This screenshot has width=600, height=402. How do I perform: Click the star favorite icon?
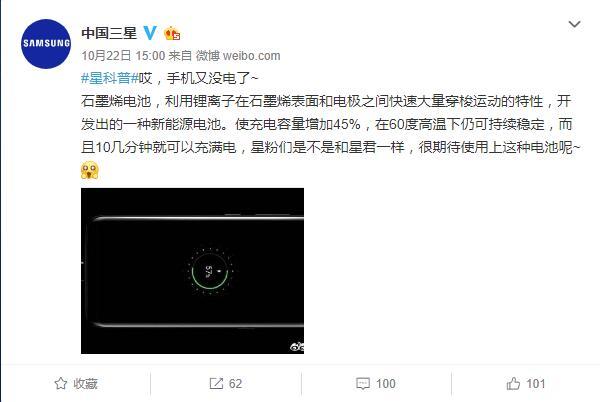pos(61,383)
